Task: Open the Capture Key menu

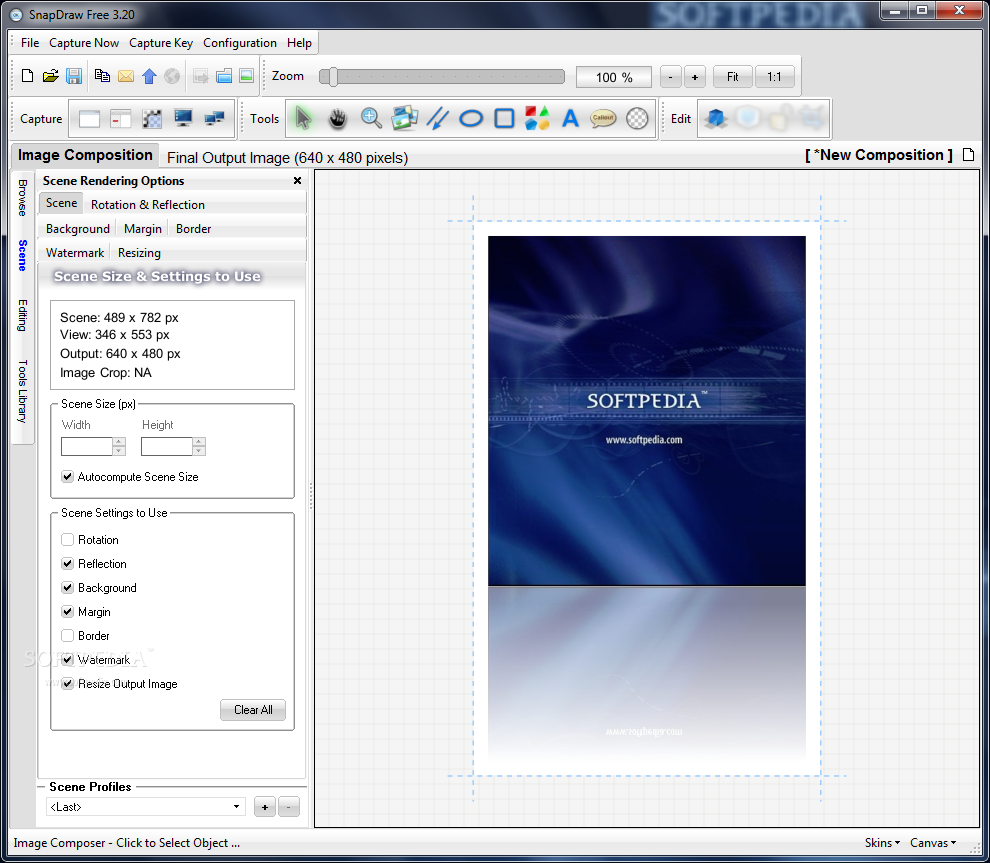Action: point(161,43)
